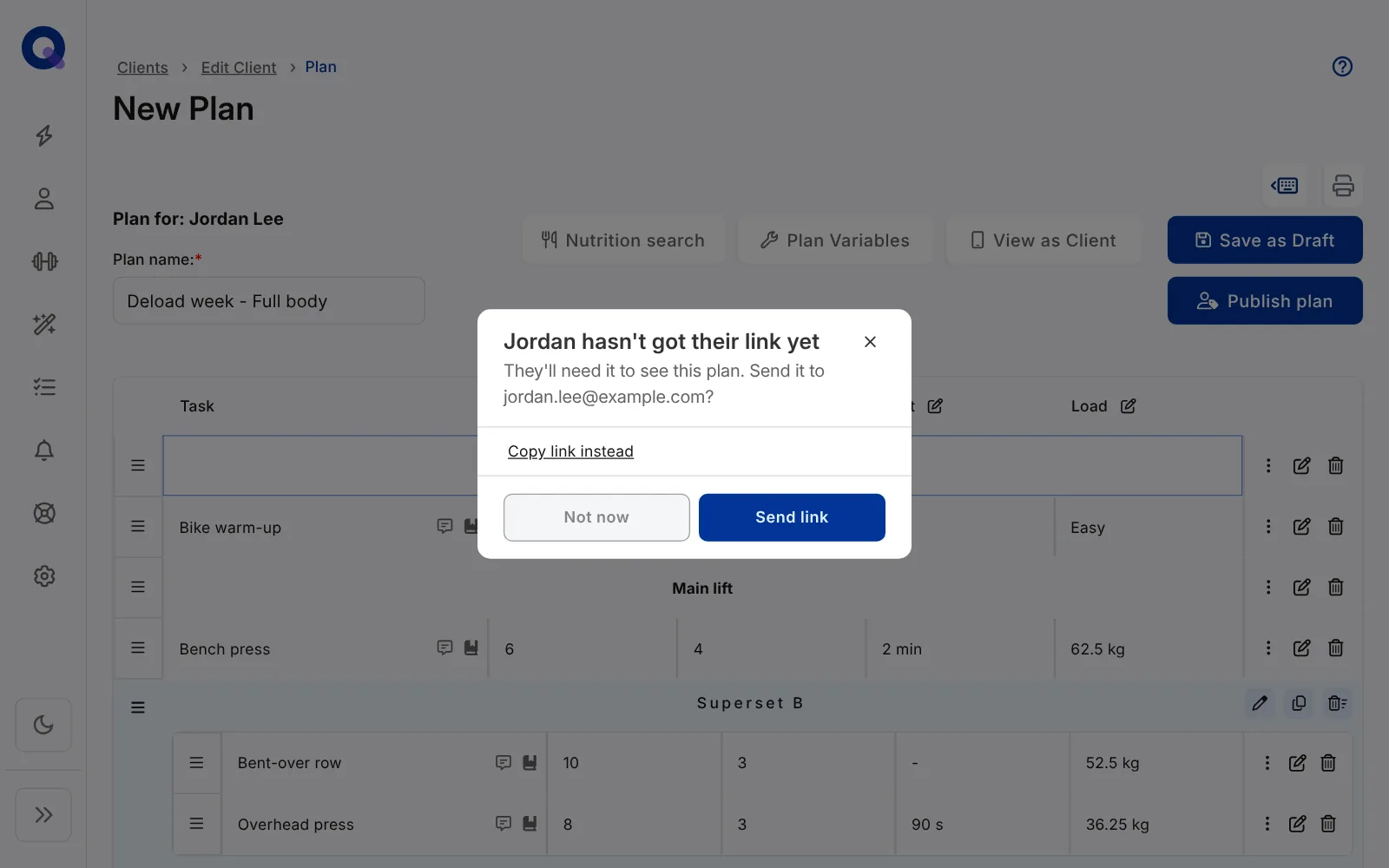Expand the sidebar with double chevron

[43, 815]
